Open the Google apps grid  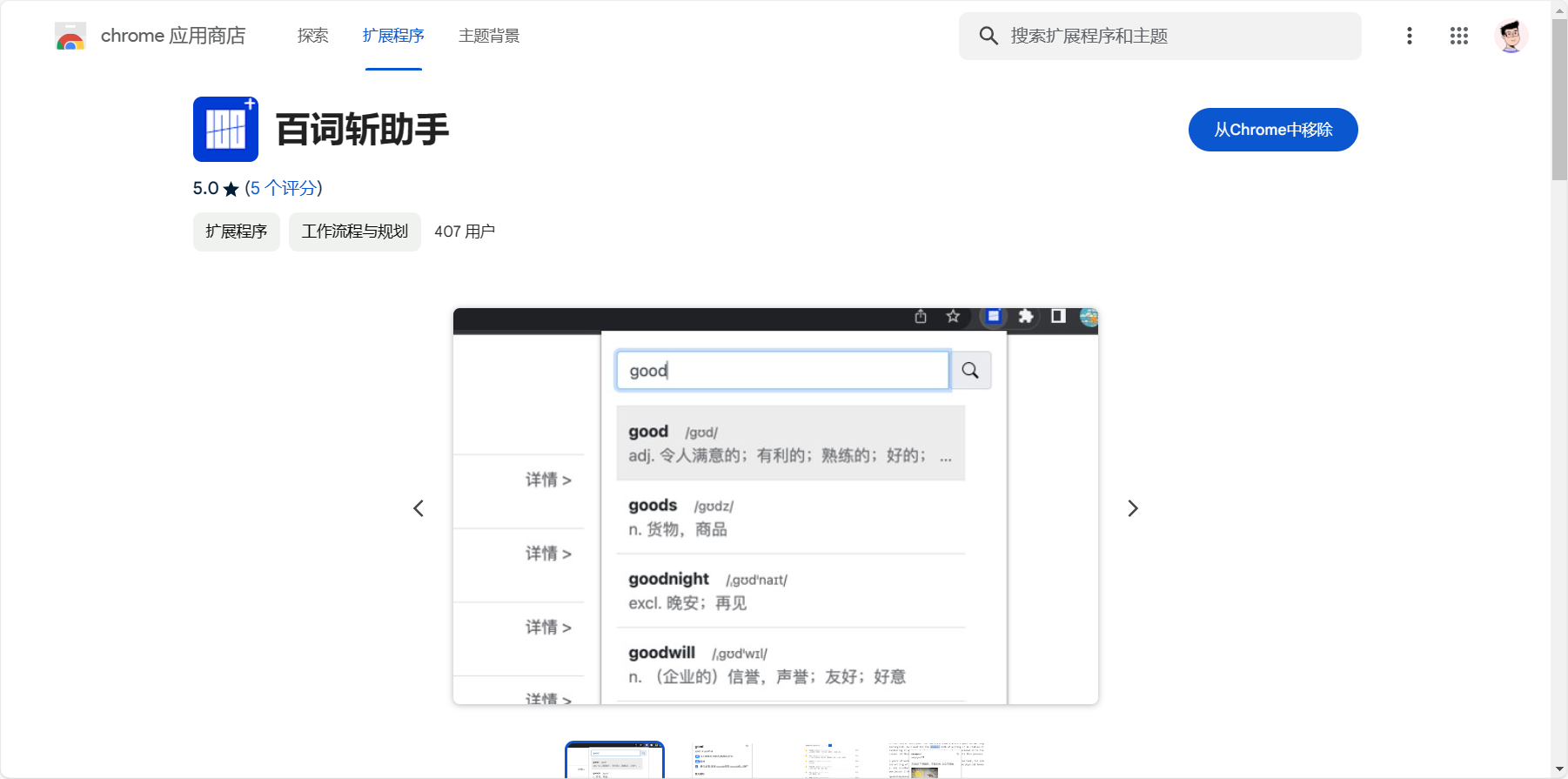[1458, 36]
